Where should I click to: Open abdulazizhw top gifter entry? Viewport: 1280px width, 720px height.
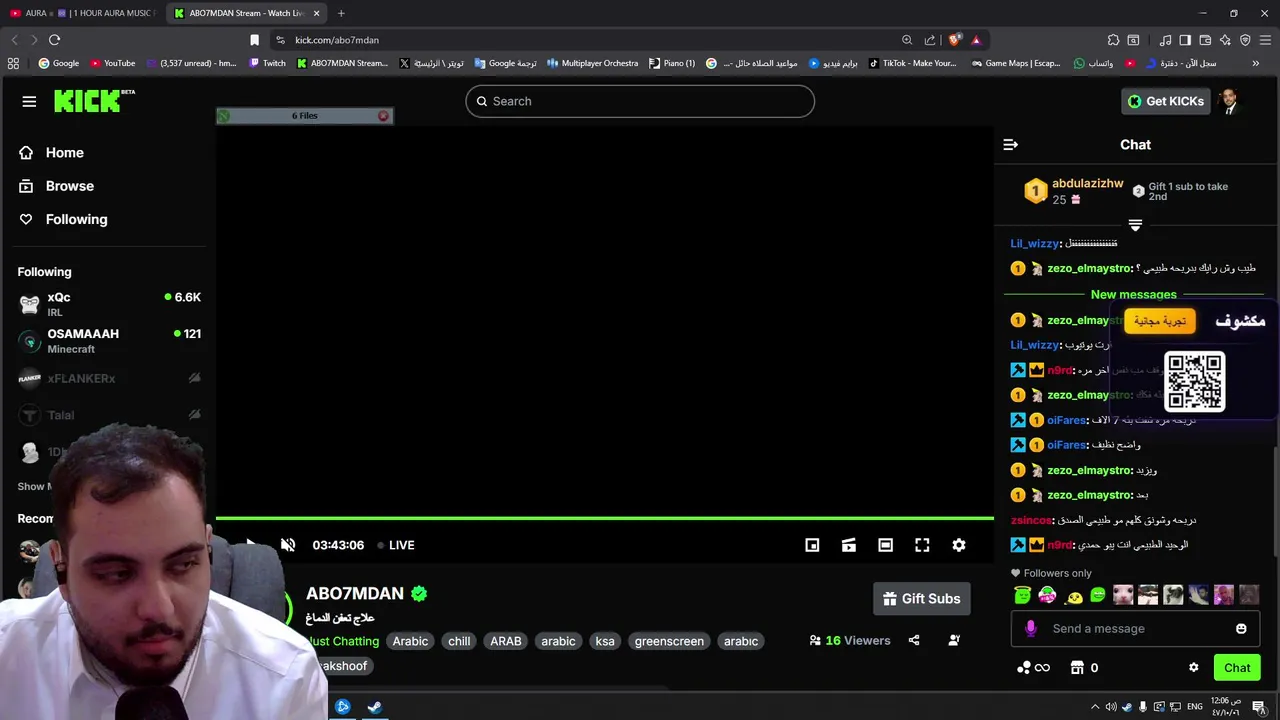pos(1073,191)
